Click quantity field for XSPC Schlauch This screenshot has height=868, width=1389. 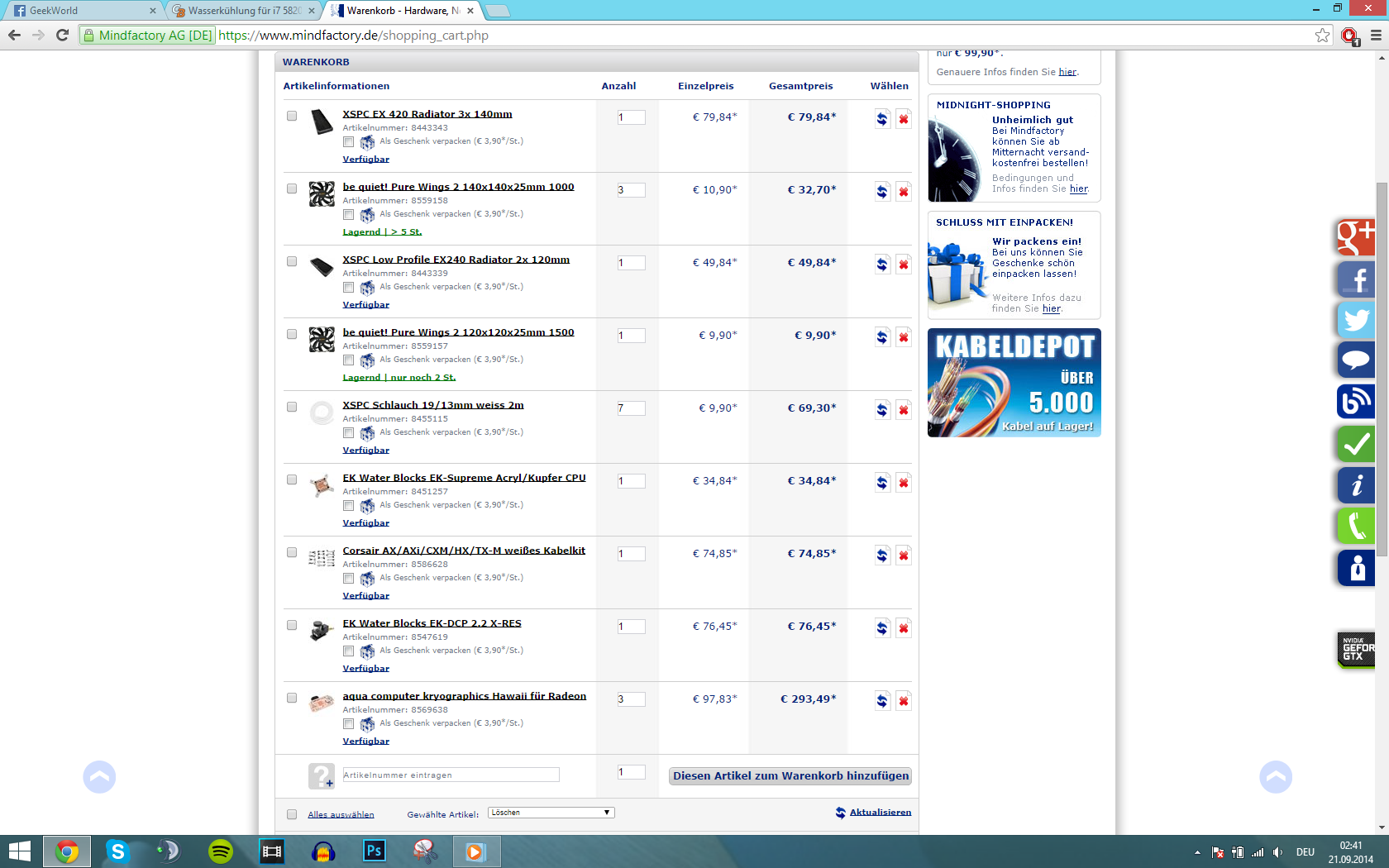pos(631,408)
